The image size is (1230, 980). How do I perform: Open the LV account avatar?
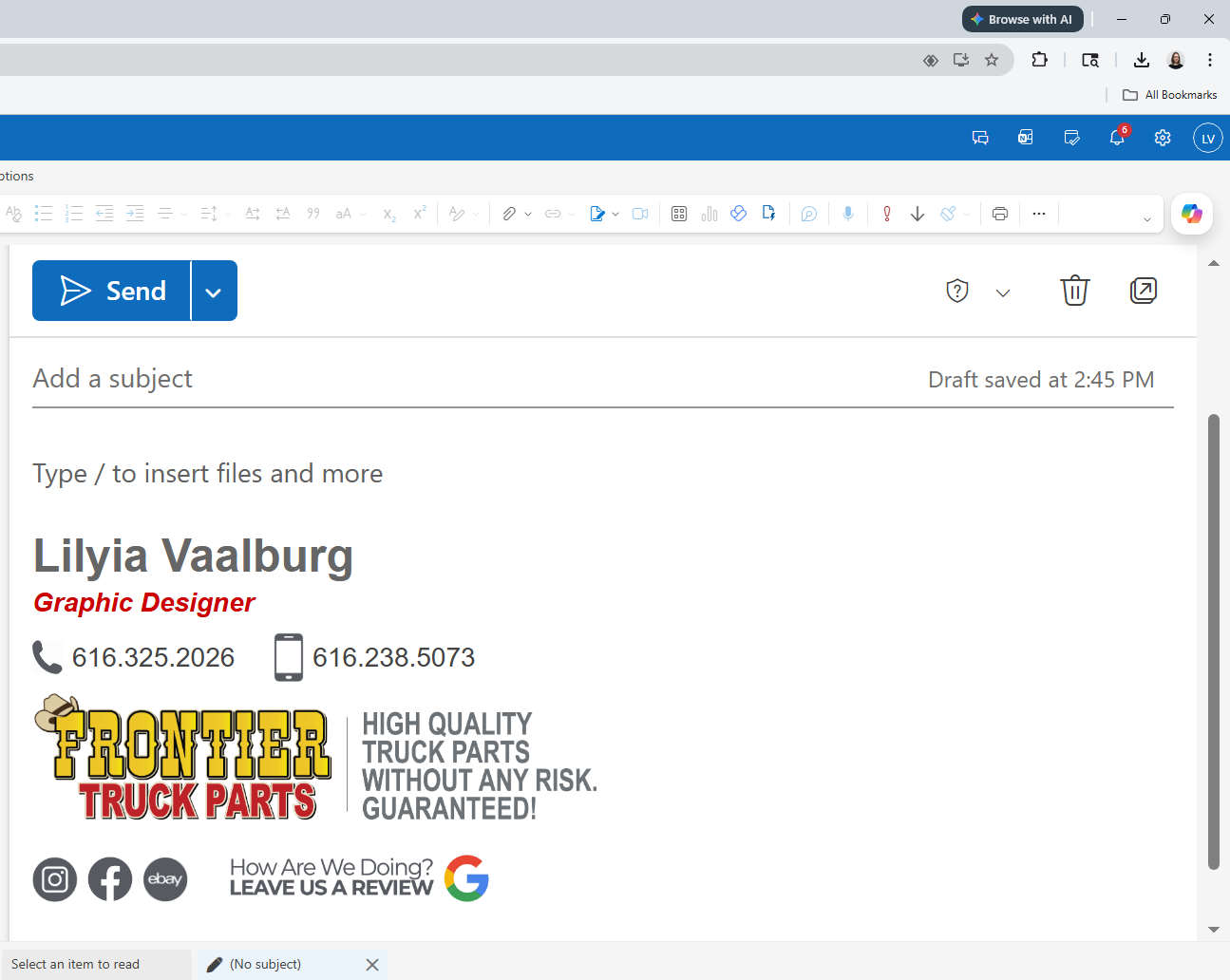point(1208,138)
